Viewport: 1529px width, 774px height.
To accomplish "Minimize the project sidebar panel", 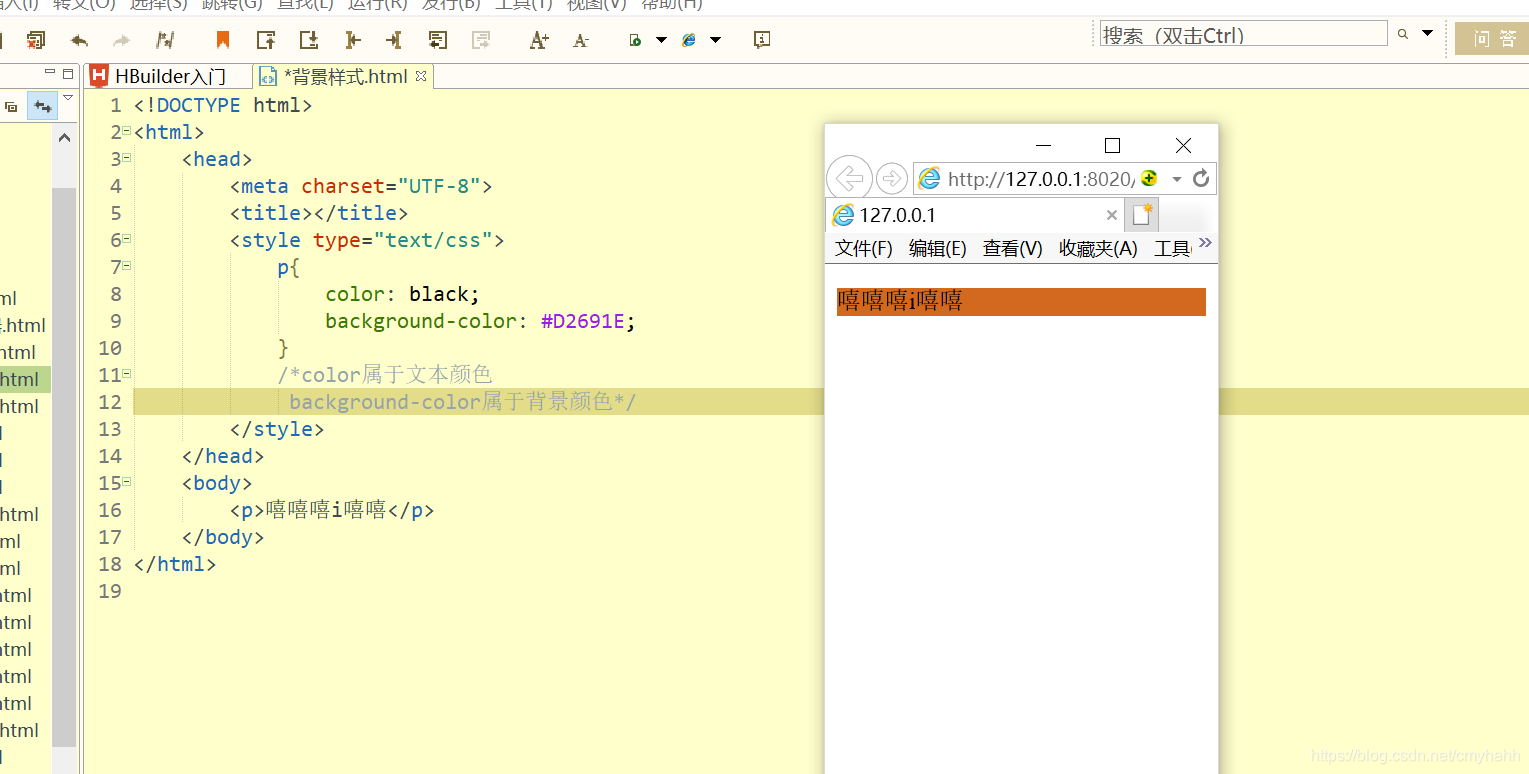I will click(x=50, y=73).
